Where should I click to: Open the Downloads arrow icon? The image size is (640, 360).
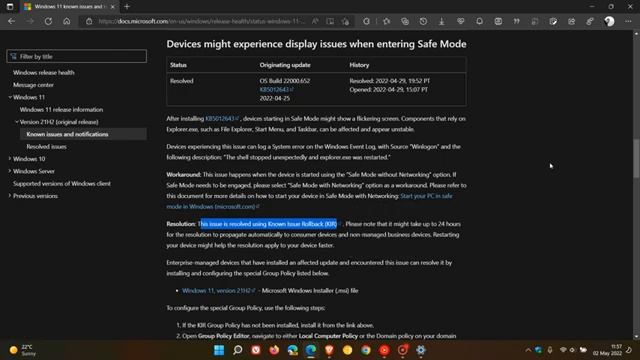(x=442, y=21)
